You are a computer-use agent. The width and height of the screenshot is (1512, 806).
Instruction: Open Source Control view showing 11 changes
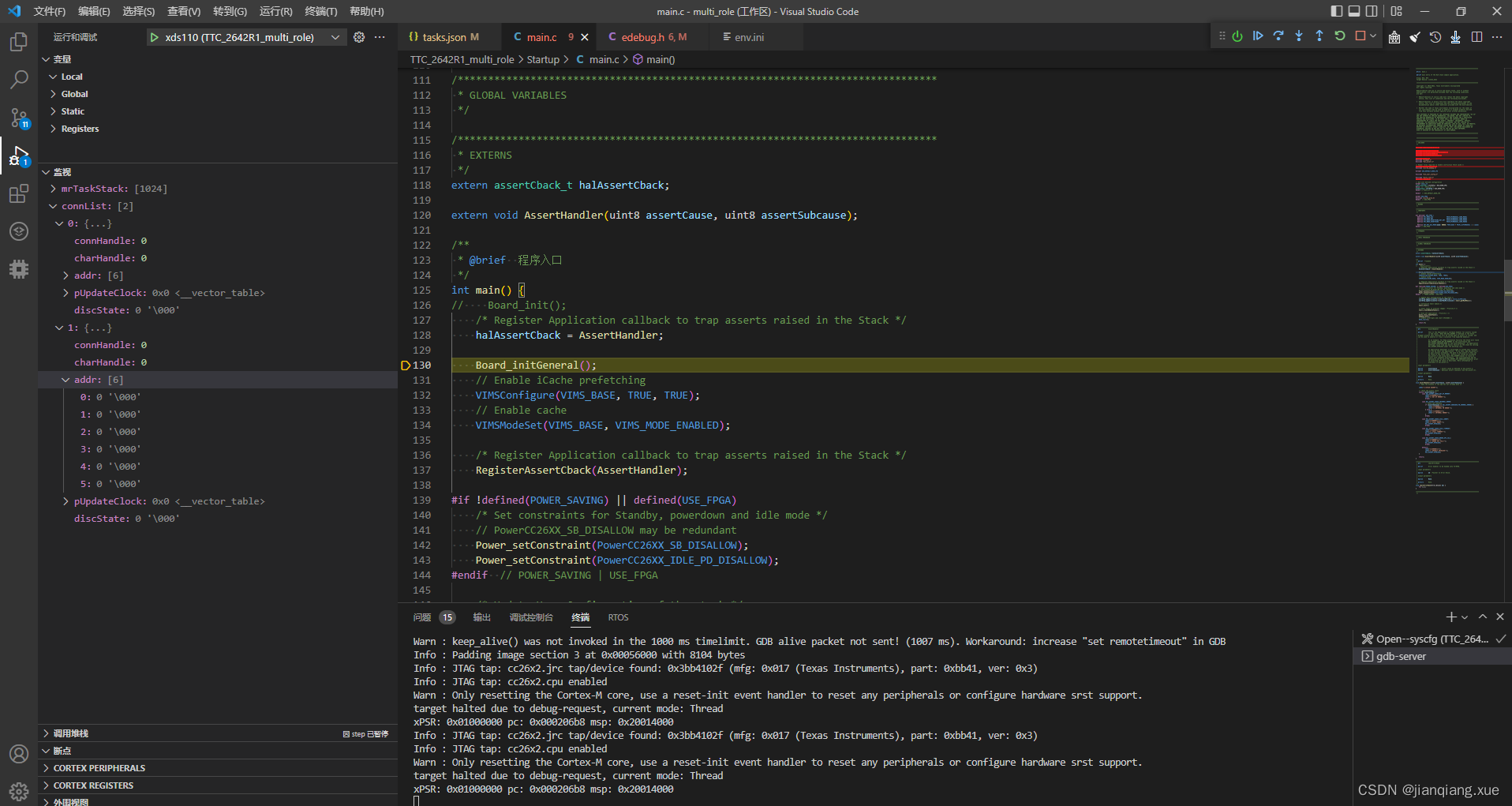19,118
